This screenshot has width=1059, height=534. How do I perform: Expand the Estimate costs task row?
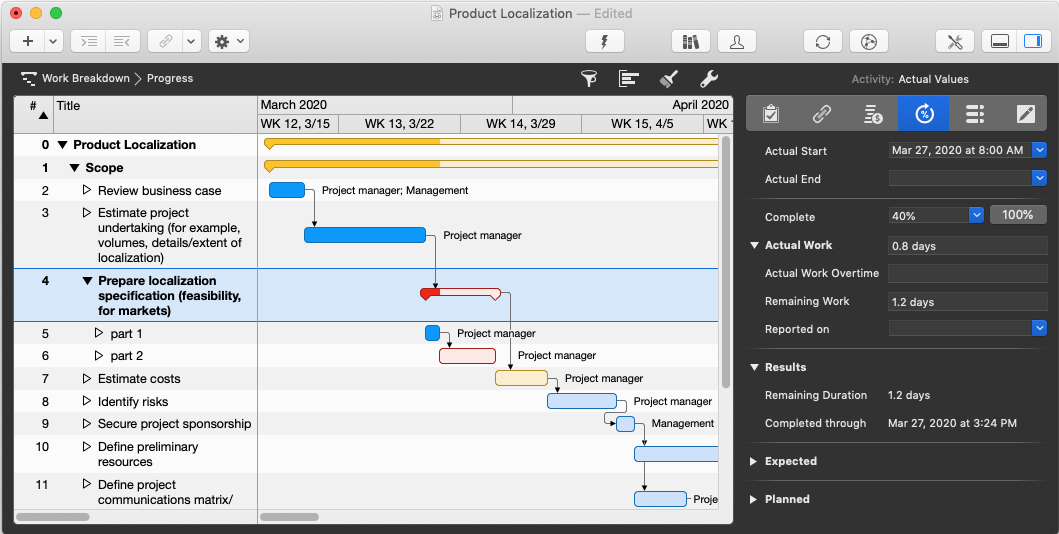tap(87, 379)
